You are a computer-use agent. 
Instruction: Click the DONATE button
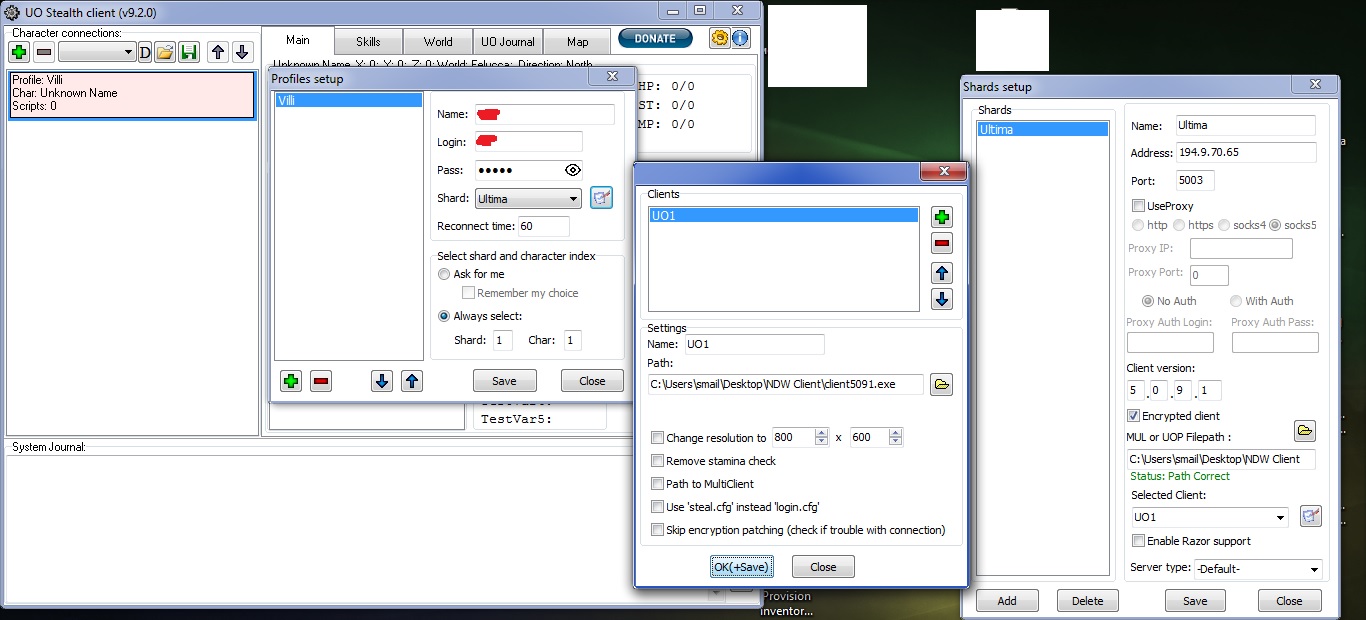click(x=655, y=38)
